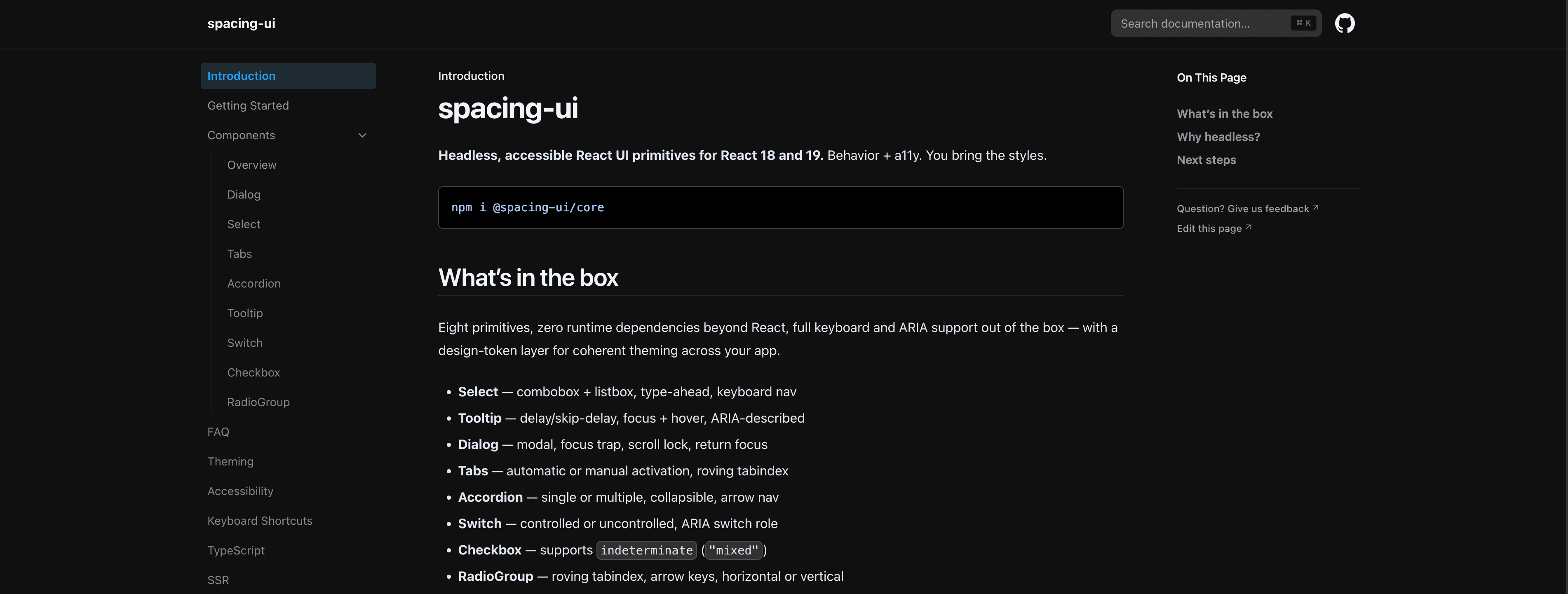The width and height of the screenshot is (1568, 594).
Task: Jump to What's in the box section
Action: [x=1224, y=114]
